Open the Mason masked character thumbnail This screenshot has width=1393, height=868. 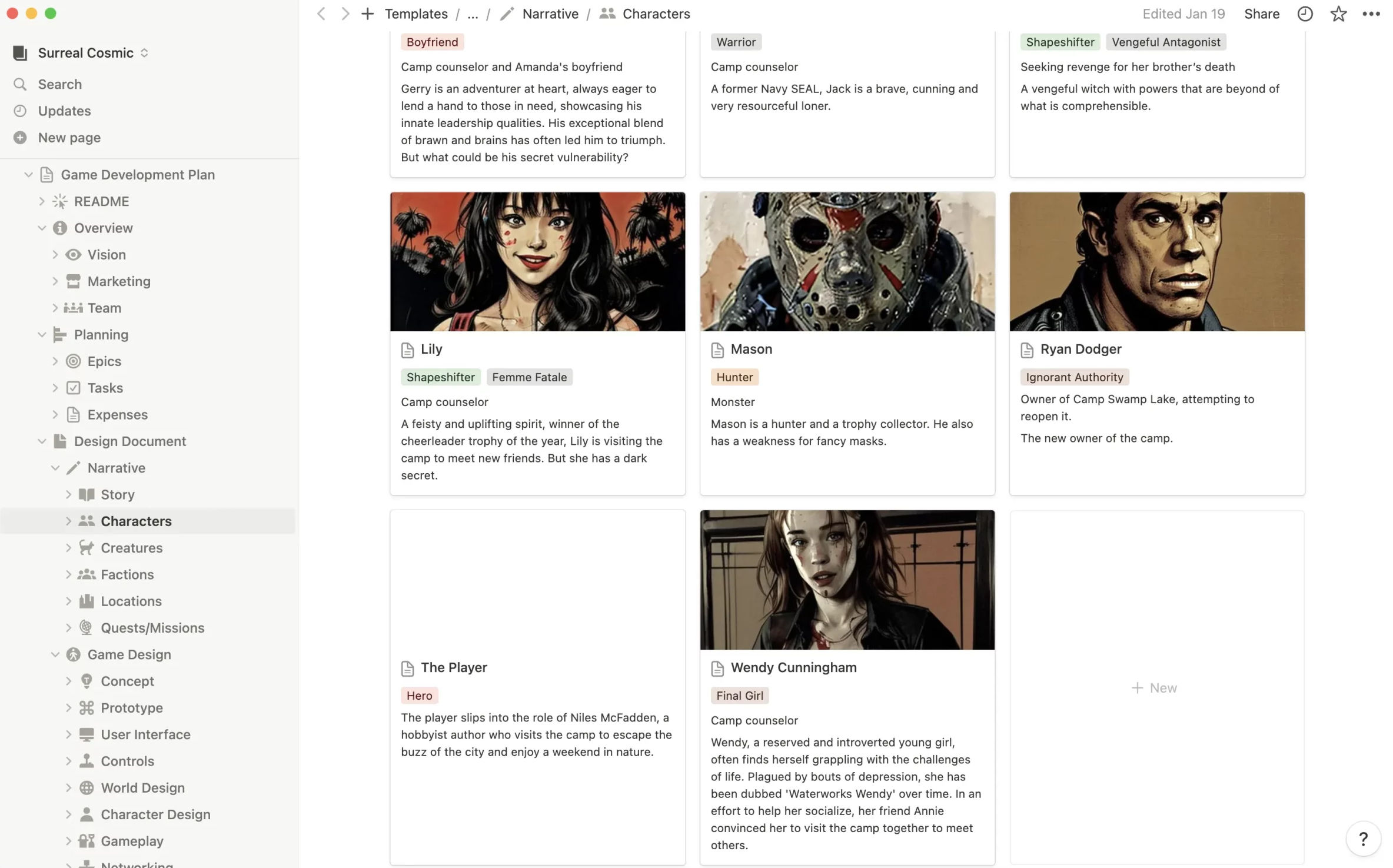[x=847, y=262]
